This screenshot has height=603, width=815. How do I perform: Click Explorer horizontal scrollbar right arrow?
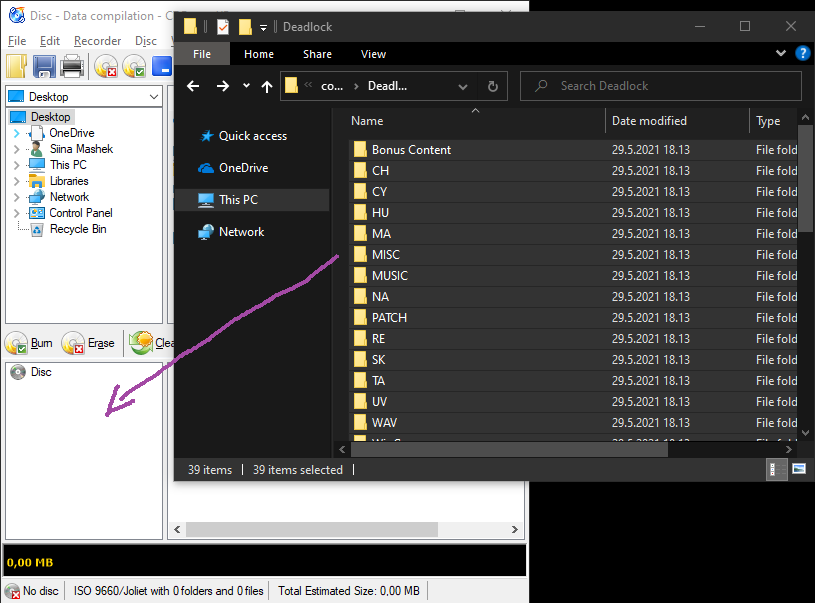(x=788, y=449)
